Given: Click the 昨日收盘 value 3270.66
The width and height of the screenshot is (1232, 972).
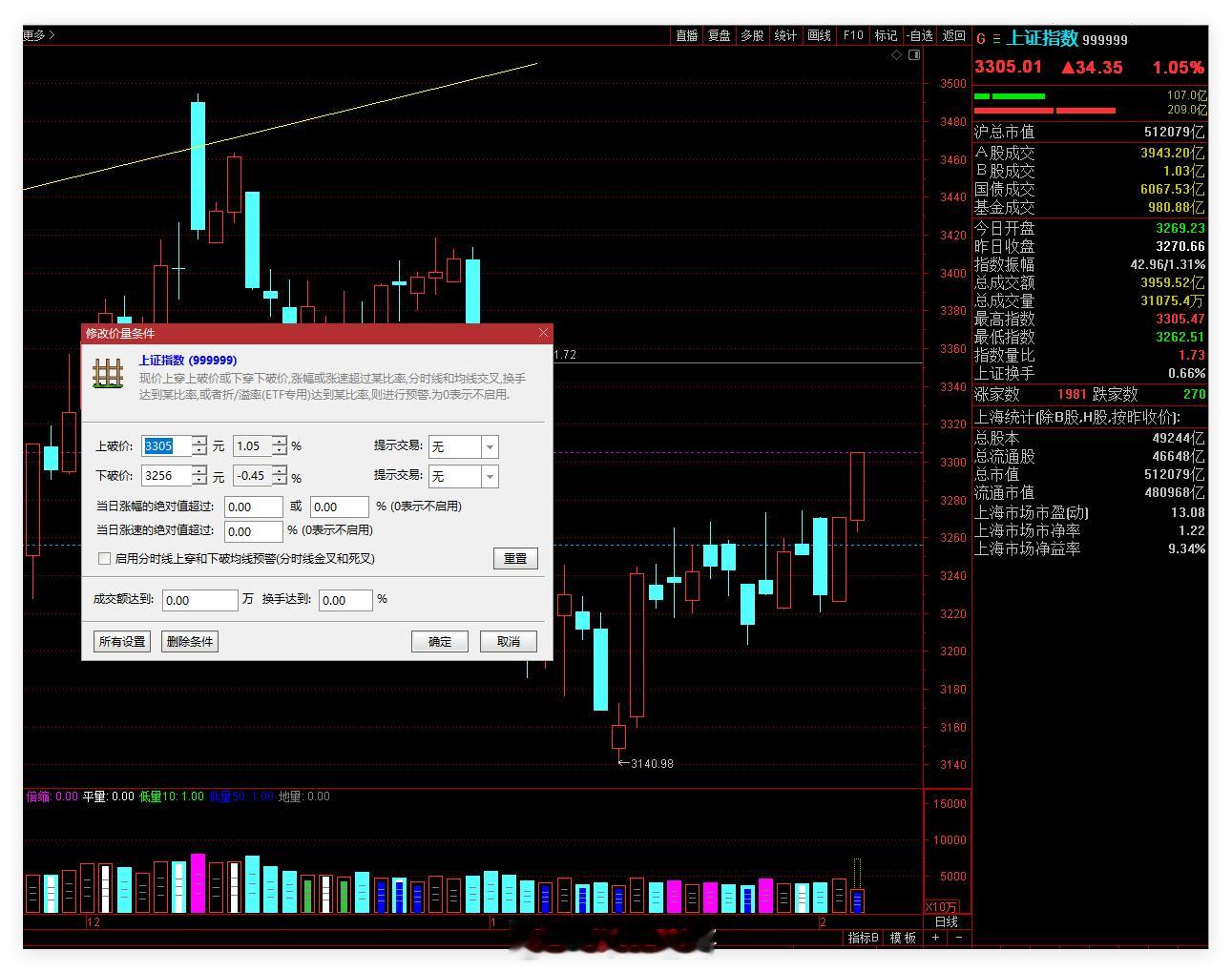Looking at the screenshot, I should click(x=1180, y=246).
